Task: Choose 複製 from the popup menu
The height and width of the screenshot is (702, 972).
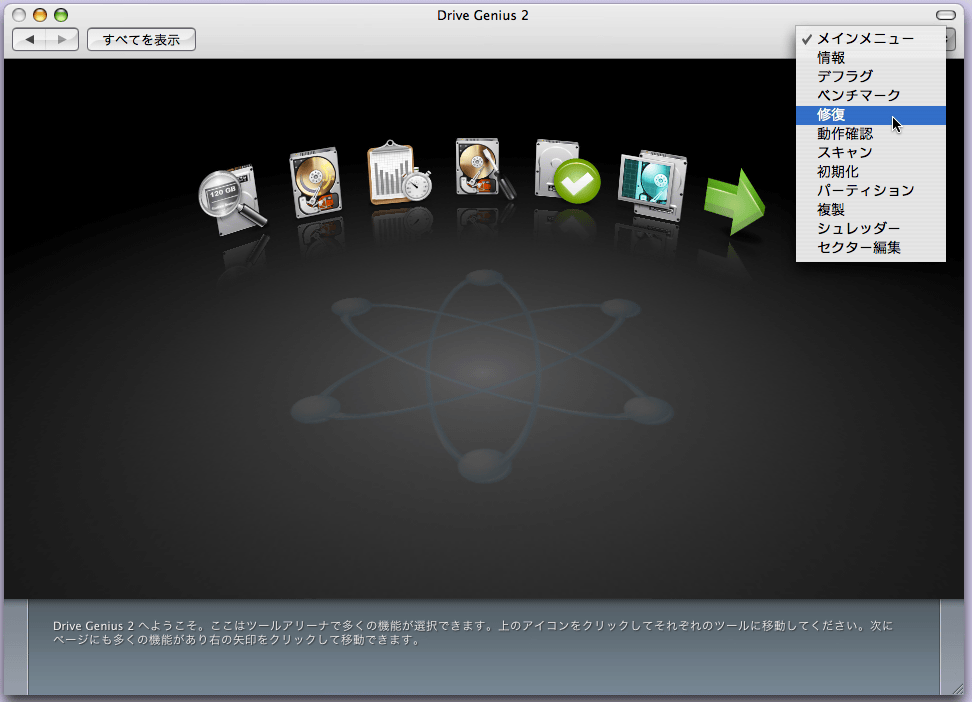Action: (871, 210)
